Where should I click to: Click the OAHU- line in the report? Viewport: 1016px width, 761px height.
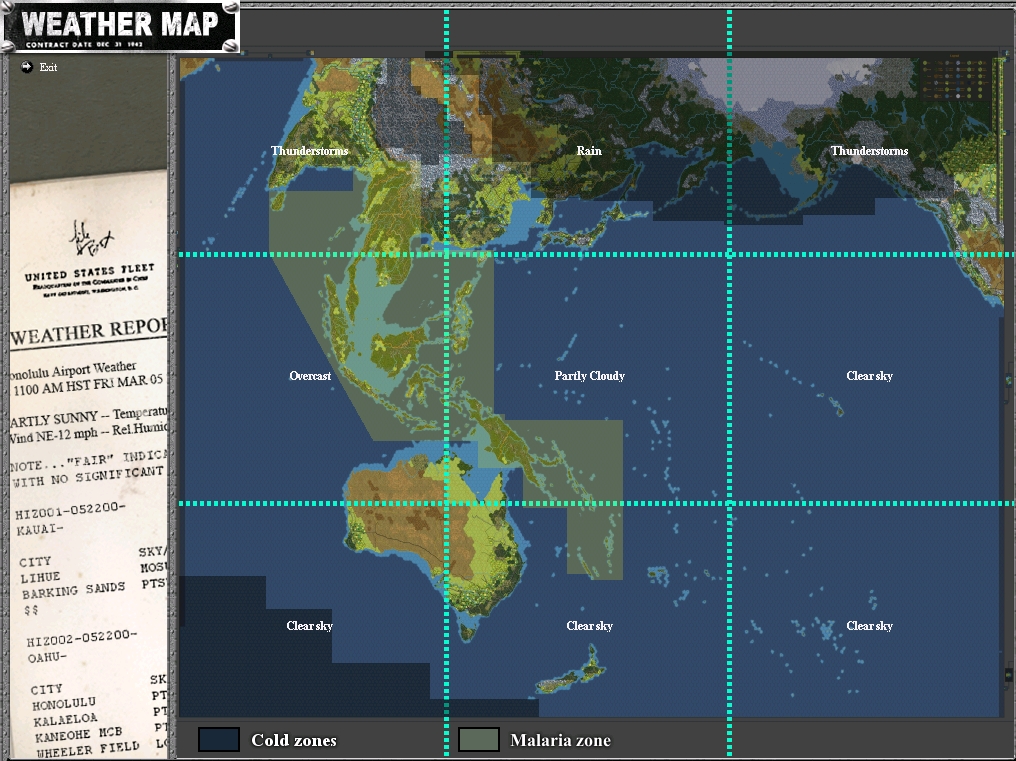click(47, 657)
